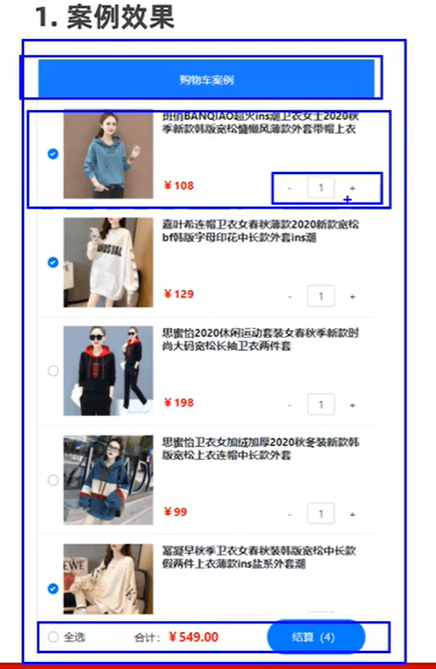Decrease quantity of the ¥108 hoodie

(x=290, y=188)
